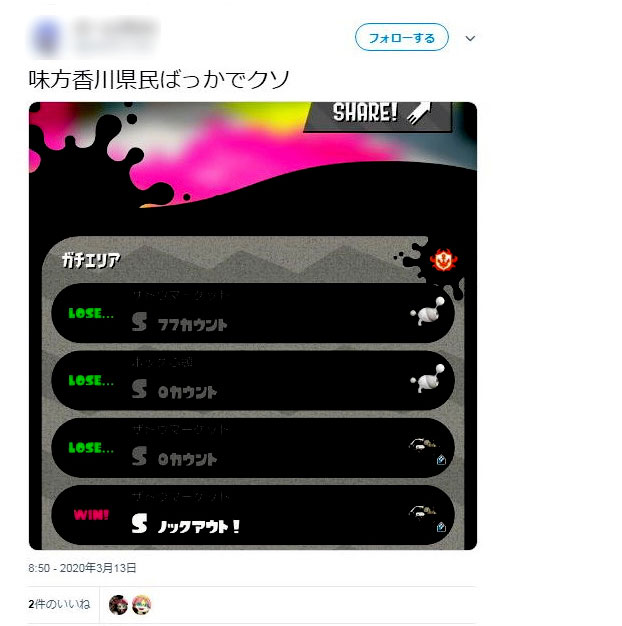Open the tweet options chevron menu
The width and height of the screenshot is (622, 626).
click(x=470, y=38)
